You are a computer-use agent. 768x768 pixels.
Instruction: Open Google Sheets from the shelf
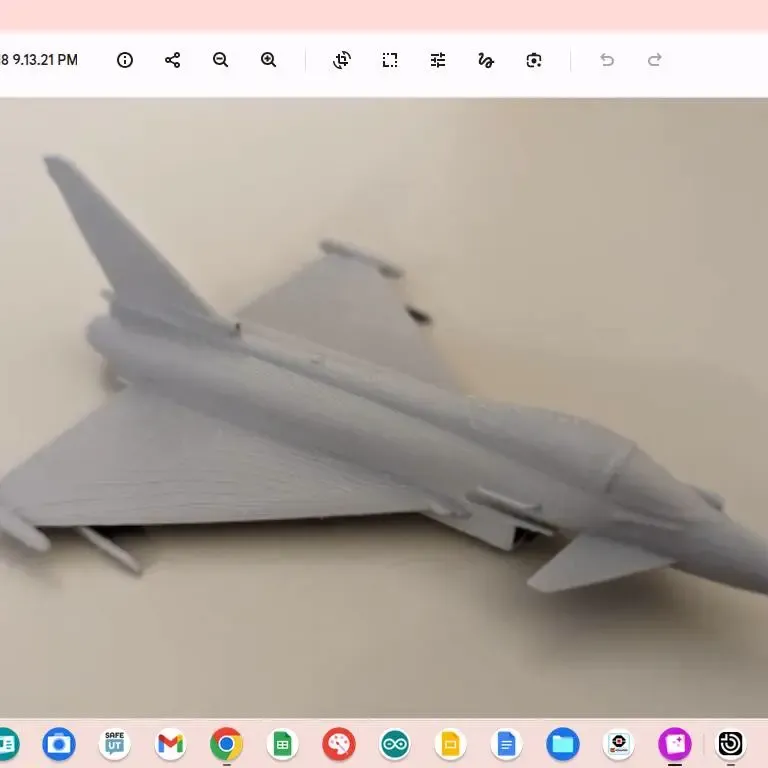283,744
